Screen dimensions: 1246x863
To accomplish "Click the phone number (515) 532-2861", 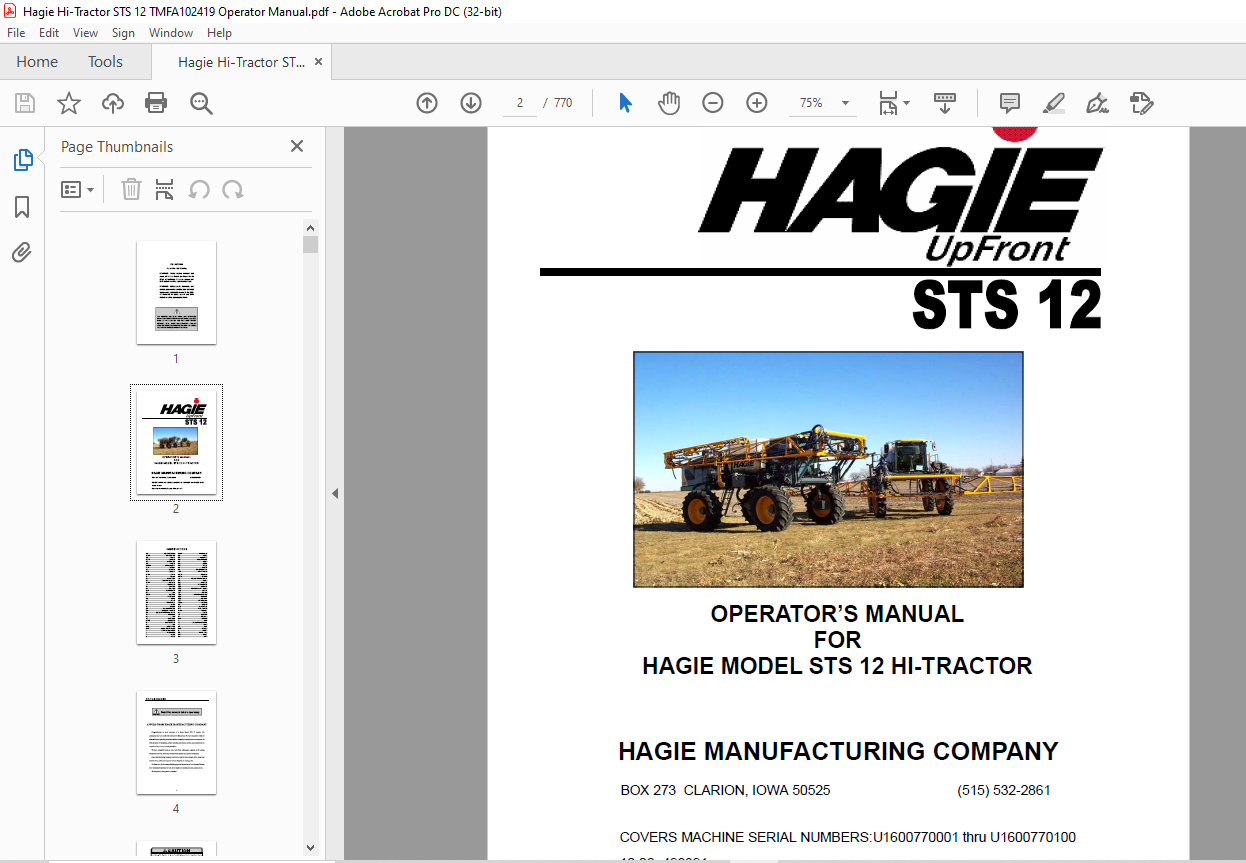I will pyautogui.click(x=1003, y=790).
